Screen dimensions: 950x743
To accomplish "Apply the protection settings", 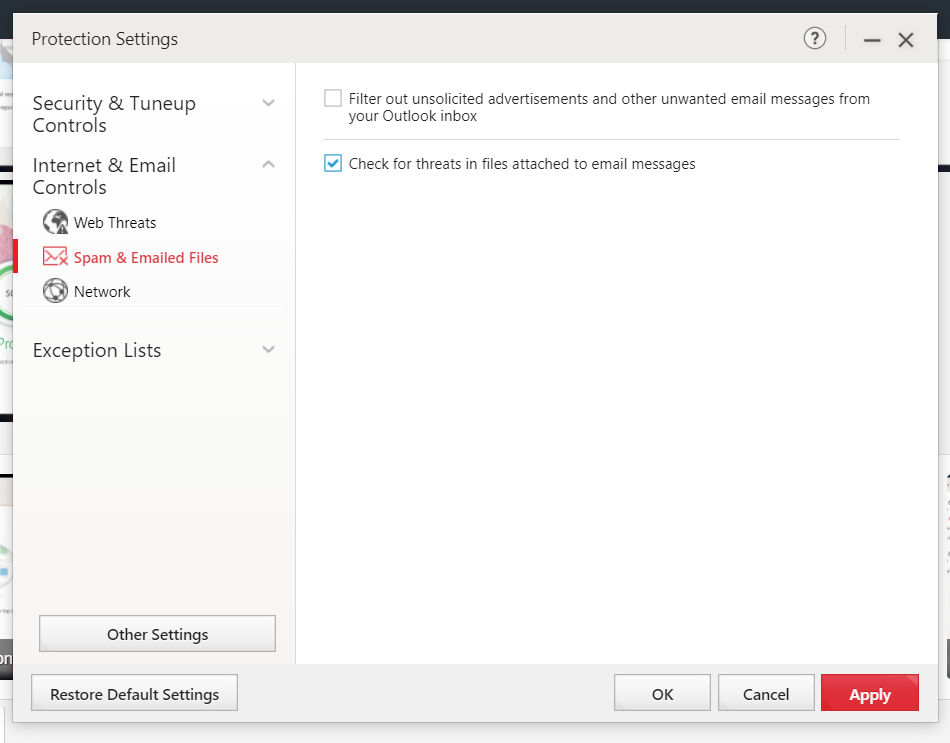I will [869, 693].
